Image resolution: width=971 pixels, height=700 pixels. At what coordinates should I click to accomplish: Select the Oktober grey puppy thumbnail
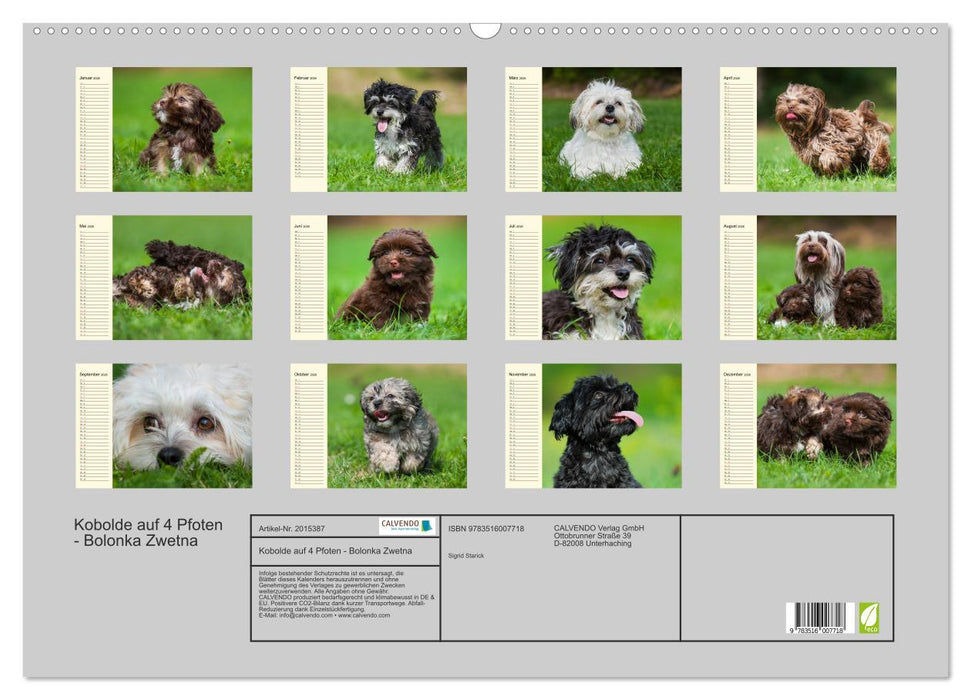(397, 425)
